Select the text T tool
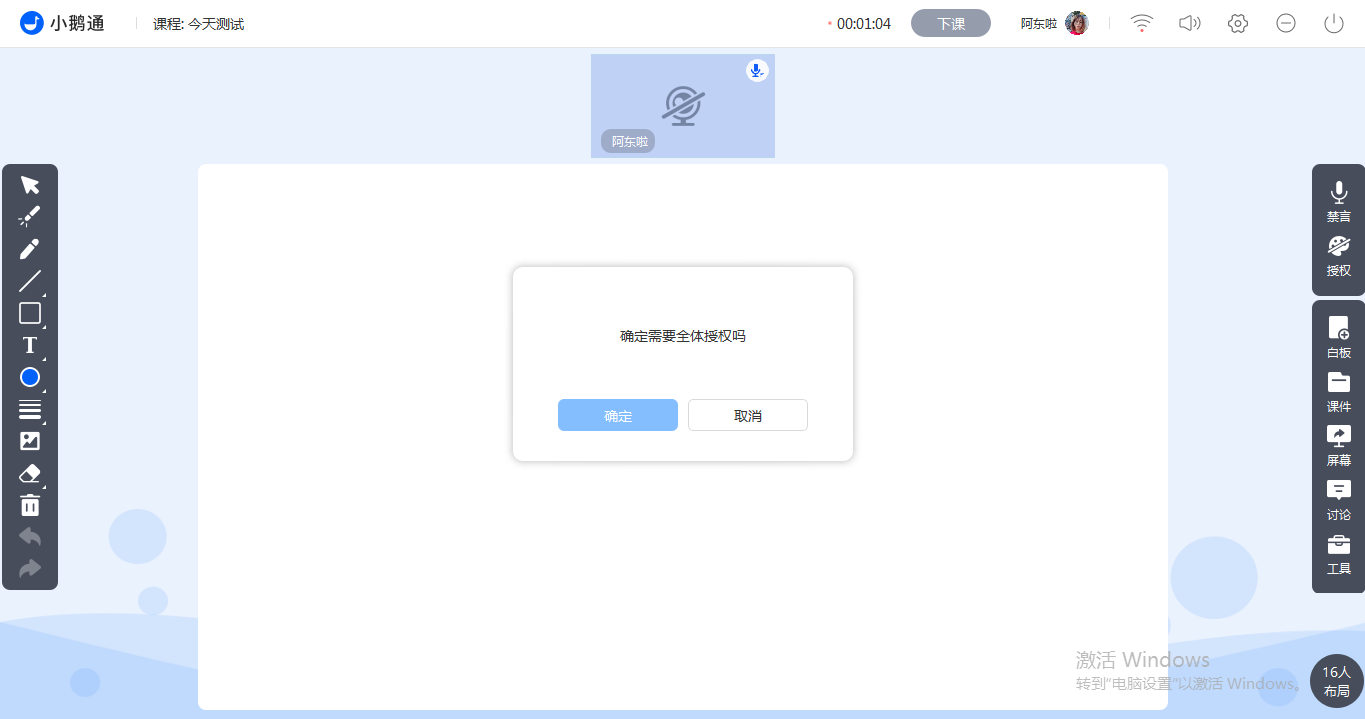 point(30,345)
